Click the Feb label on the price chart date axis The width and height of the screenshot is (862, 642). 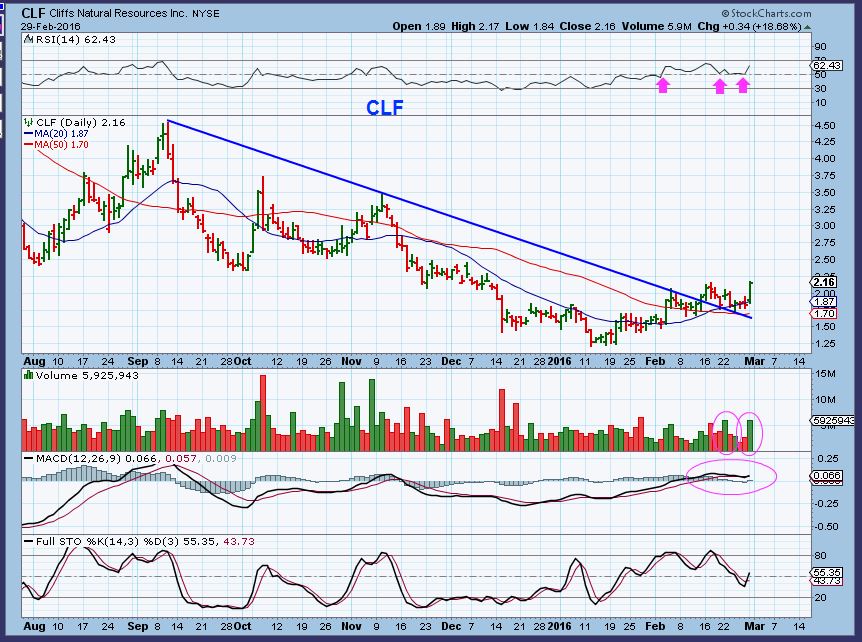coord(655,361)
